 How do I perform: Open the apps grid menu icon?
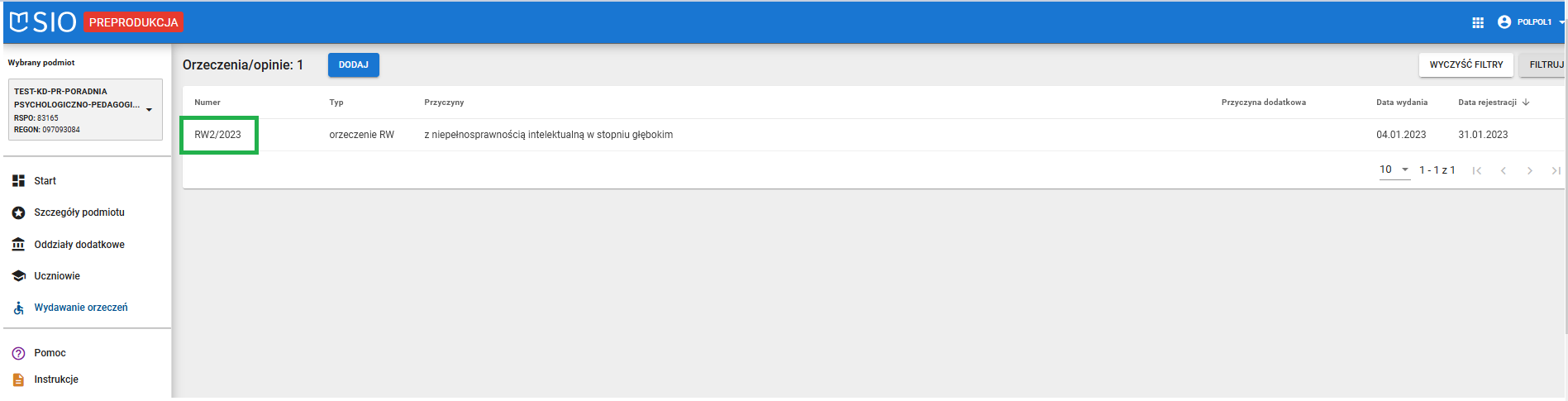[x=1478, y=22]
